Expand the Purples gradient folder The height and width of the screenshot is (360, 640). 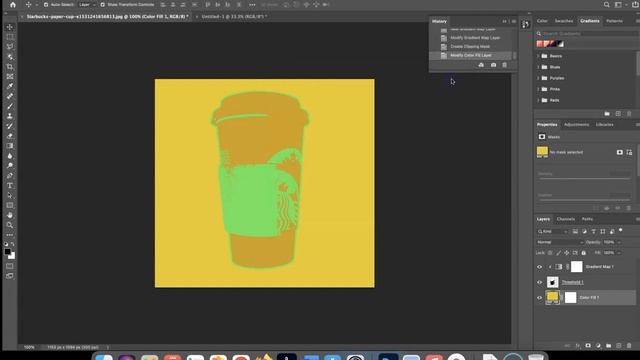pos(538,78)
